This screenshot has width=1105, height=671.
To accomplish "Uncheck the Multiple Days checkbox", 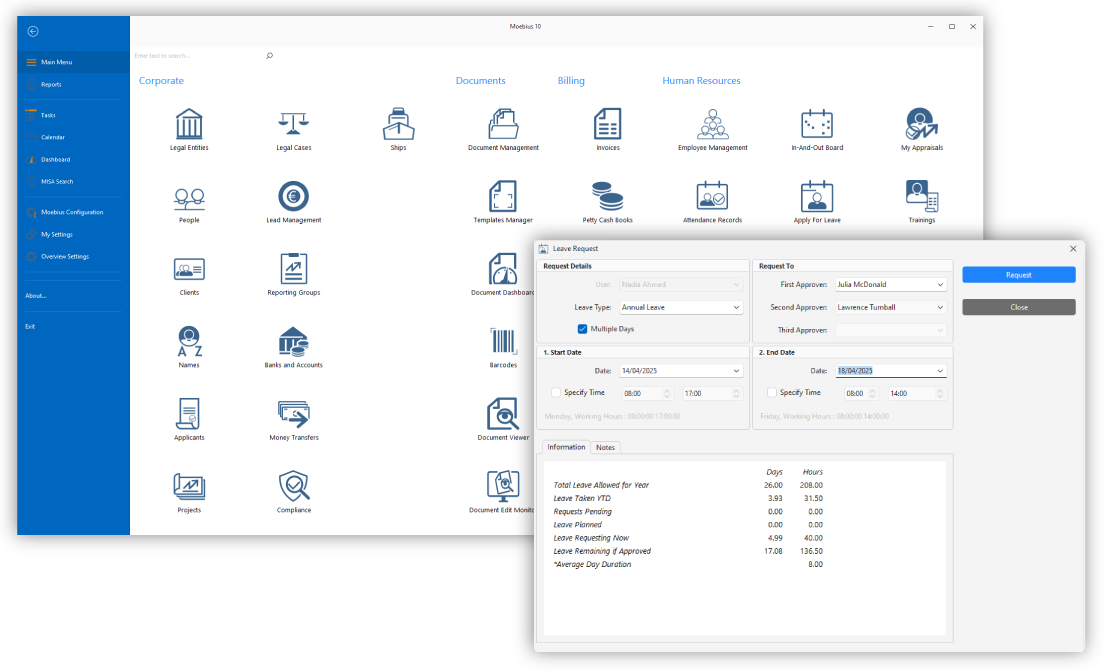I will [x=582, y=329].
